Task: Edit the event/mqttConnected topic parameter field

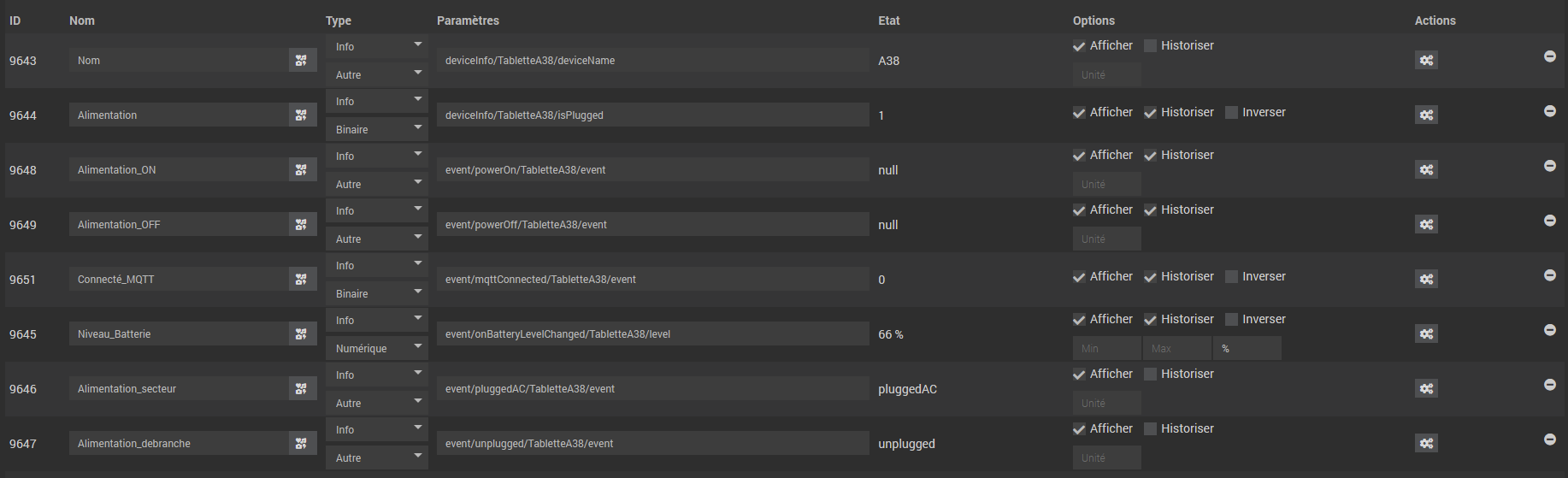Action: (652, 280)
